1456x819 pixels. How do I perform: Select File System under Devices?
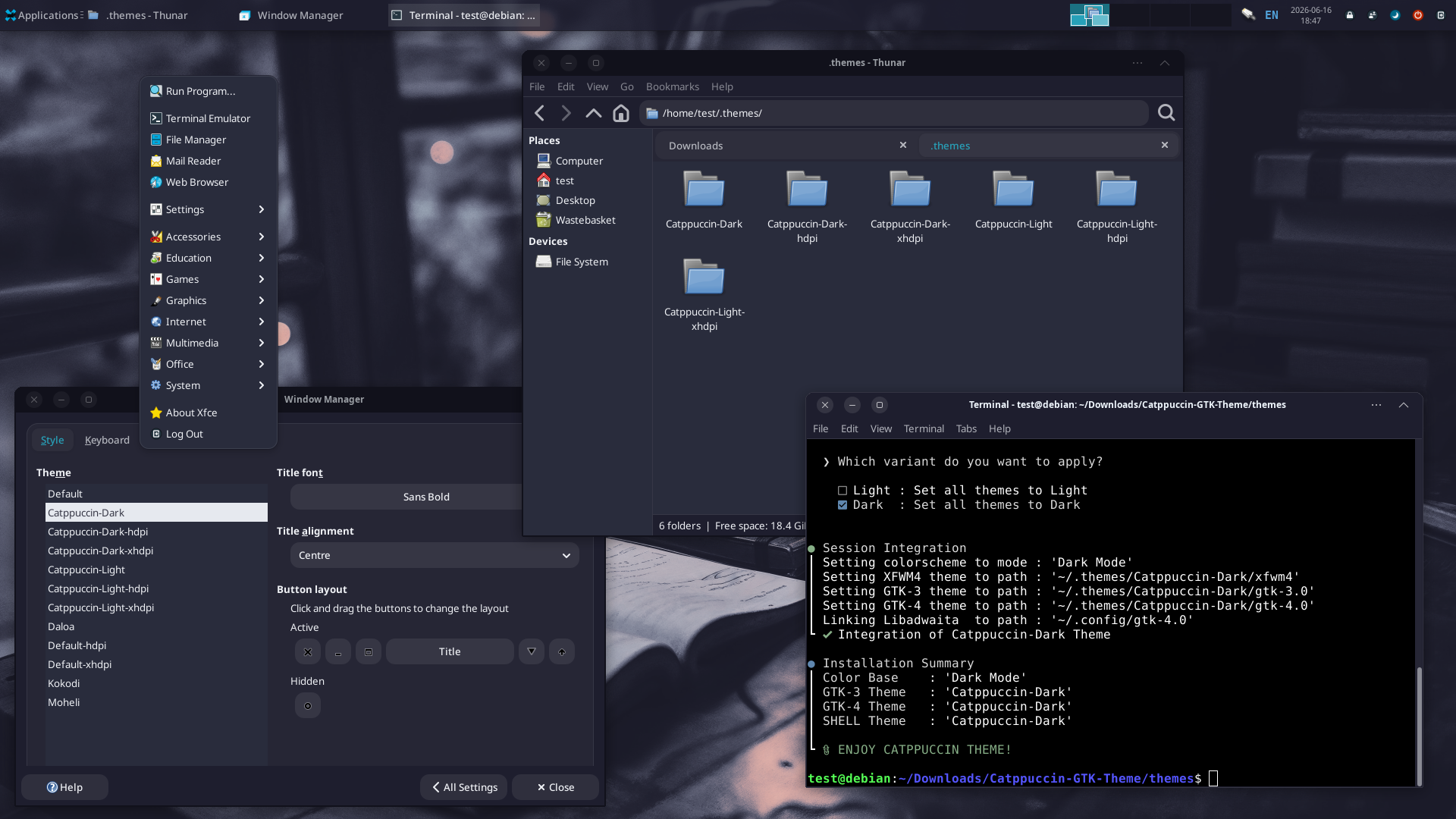581,262
